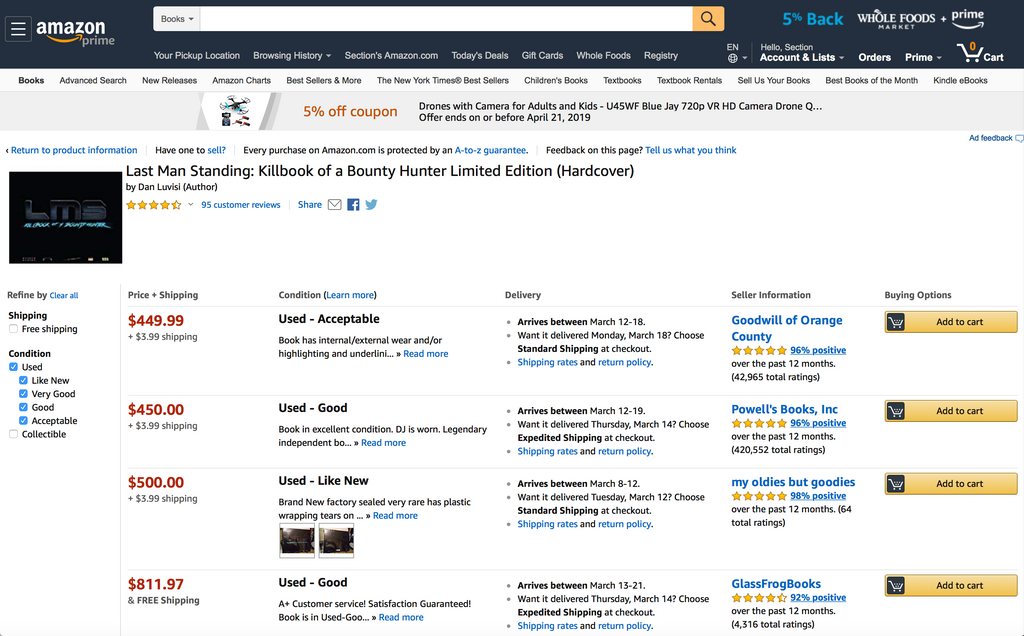Screen dimensions: 1024x636
Task: Check the Collectible filter
Action: [13, 434]
